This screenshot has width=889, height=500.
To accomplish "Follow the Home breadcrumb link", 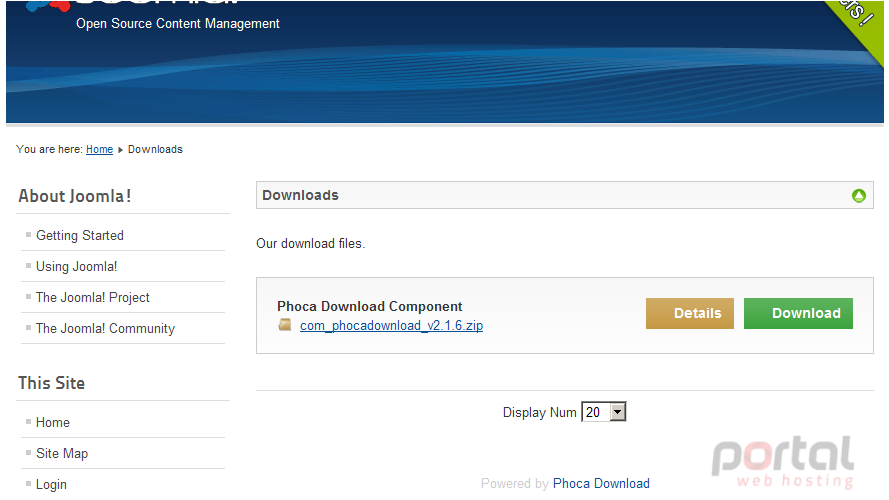I will [99, 149].
